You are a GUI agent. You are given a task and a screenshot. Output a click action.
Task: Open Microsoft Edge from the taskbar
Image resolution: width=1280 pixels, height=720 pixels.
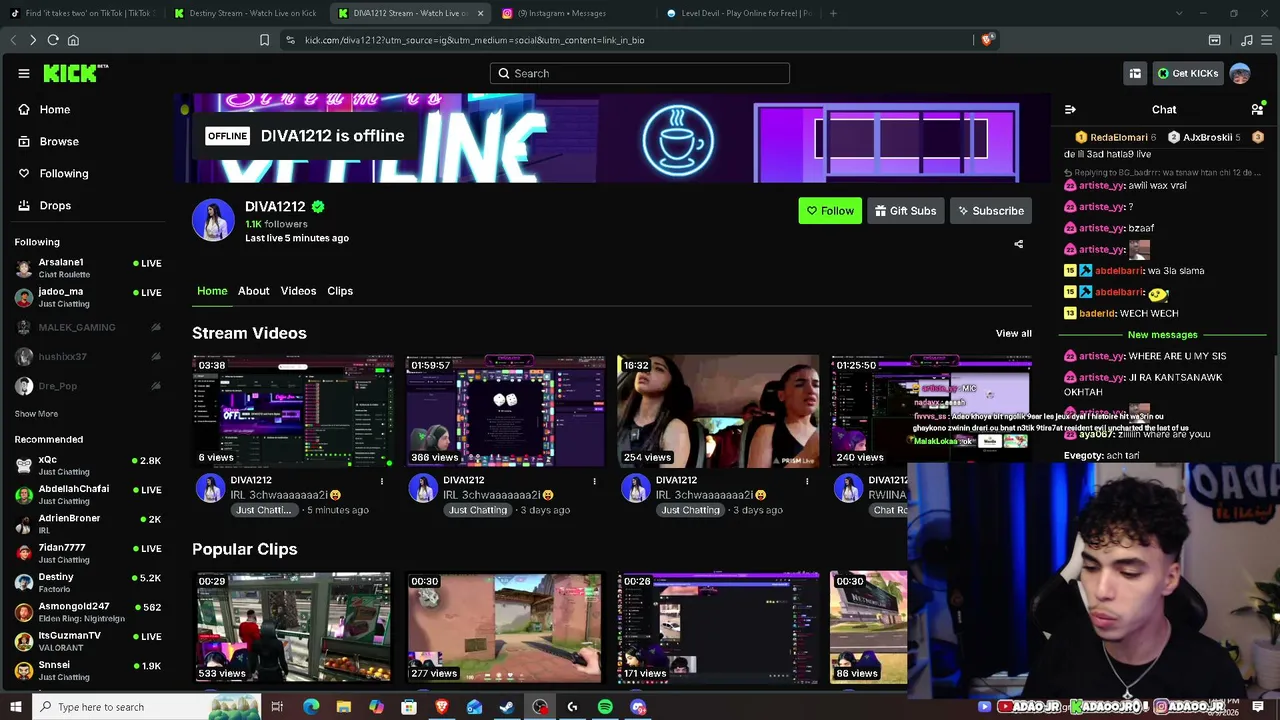(x=311, y=707)
